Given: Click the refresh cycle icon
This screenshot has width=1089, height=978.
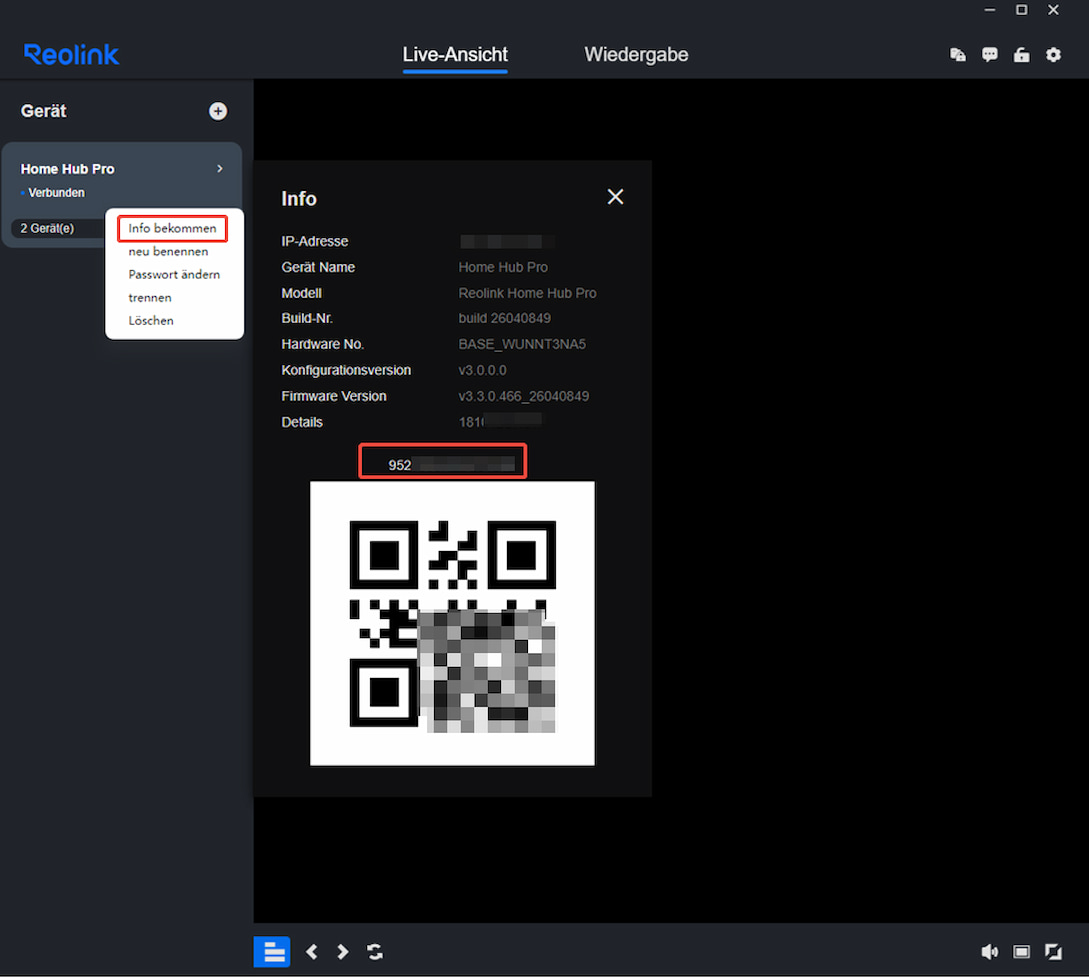Looking at the screenshot, I should coord(375,952).
